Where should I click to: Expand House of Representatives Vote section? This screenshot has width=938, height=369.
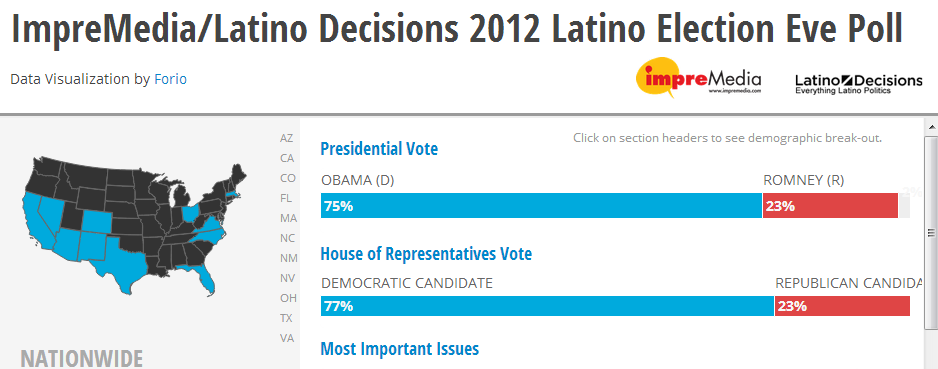tap(426, 254)
